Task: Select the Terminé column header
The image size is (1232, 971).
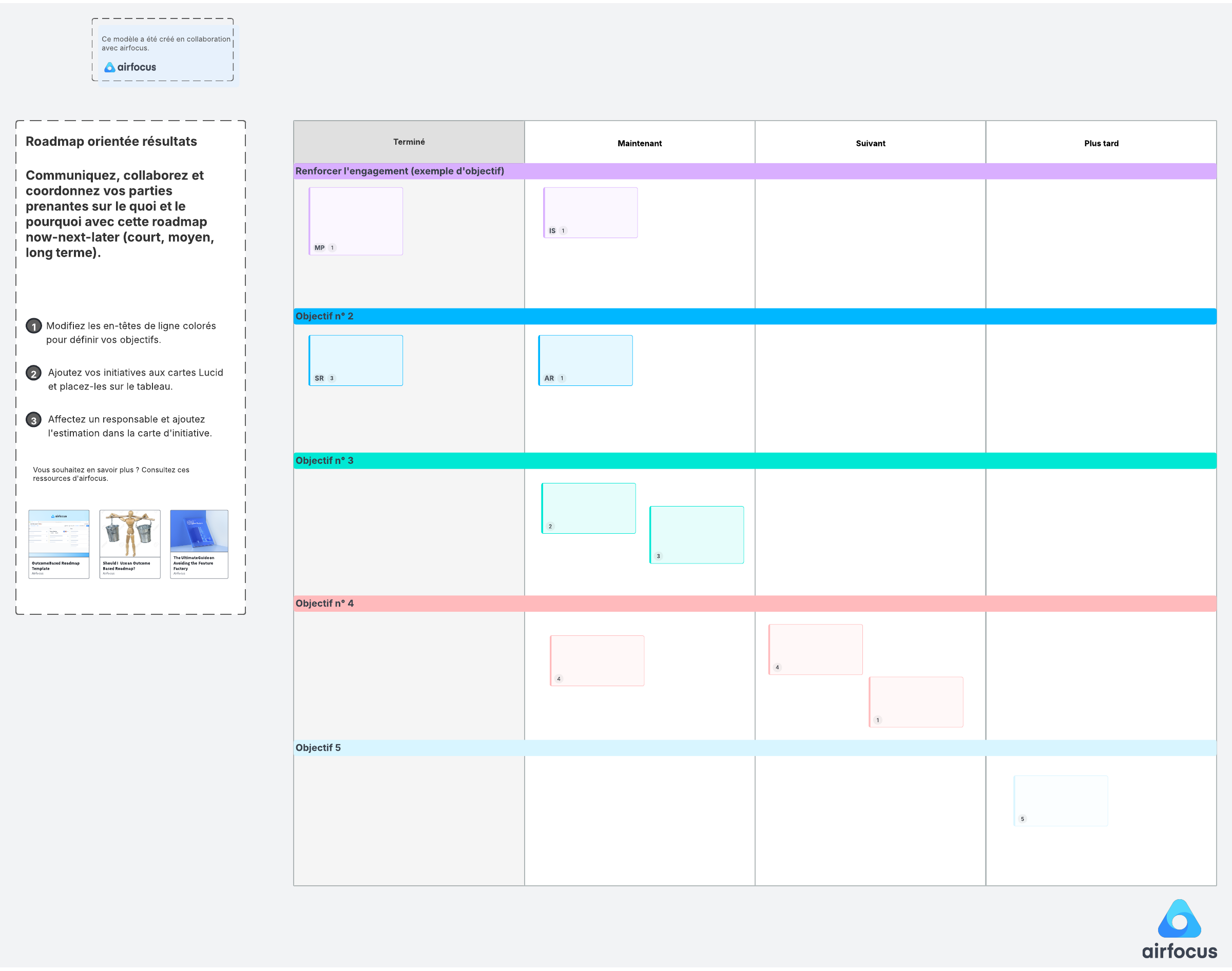Action: point(409,142)
